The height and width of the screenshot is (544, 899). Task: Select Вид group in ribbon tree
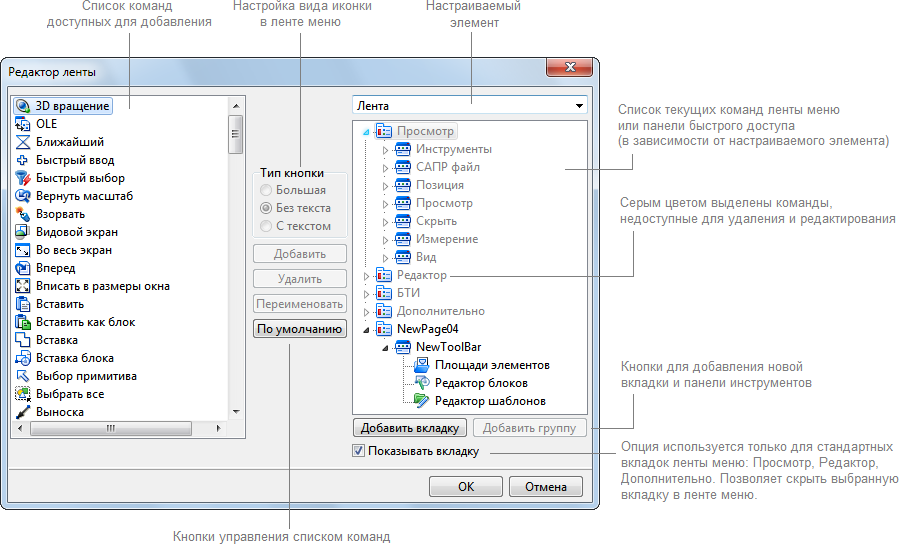click(426, 257)
